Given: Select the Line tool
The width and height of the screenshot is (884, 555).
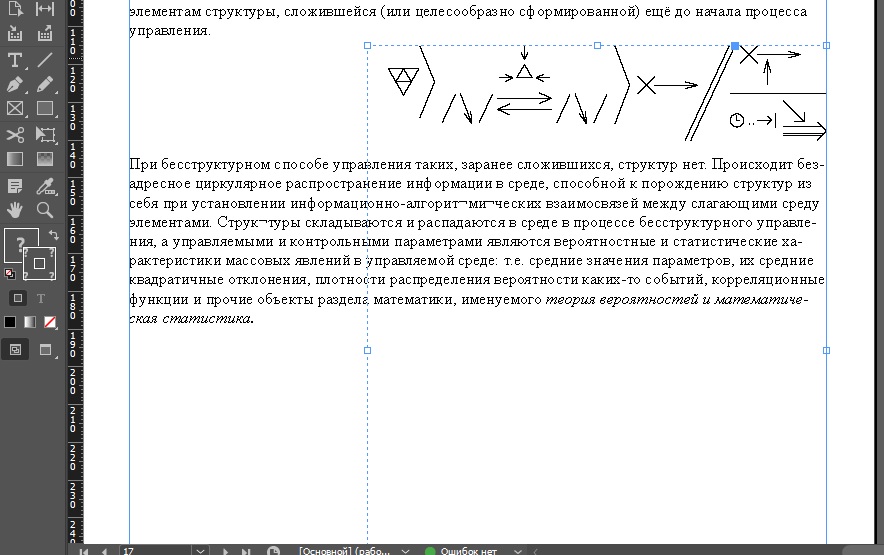Looking at the screenshot, I should (x=45, y=60).
